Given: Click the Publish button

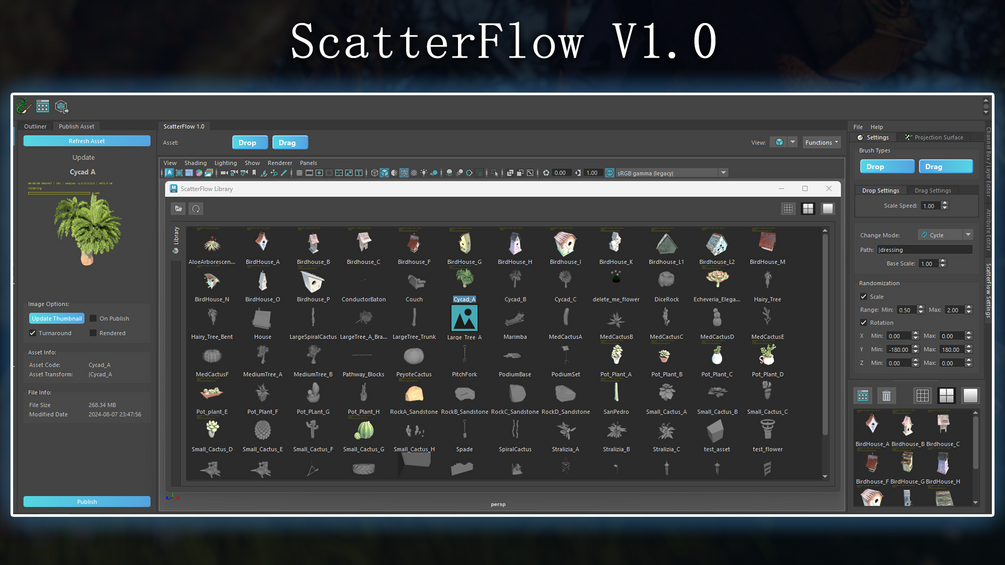Looking at the screenshot, I should pyautogui.click(x=87, y=502).
